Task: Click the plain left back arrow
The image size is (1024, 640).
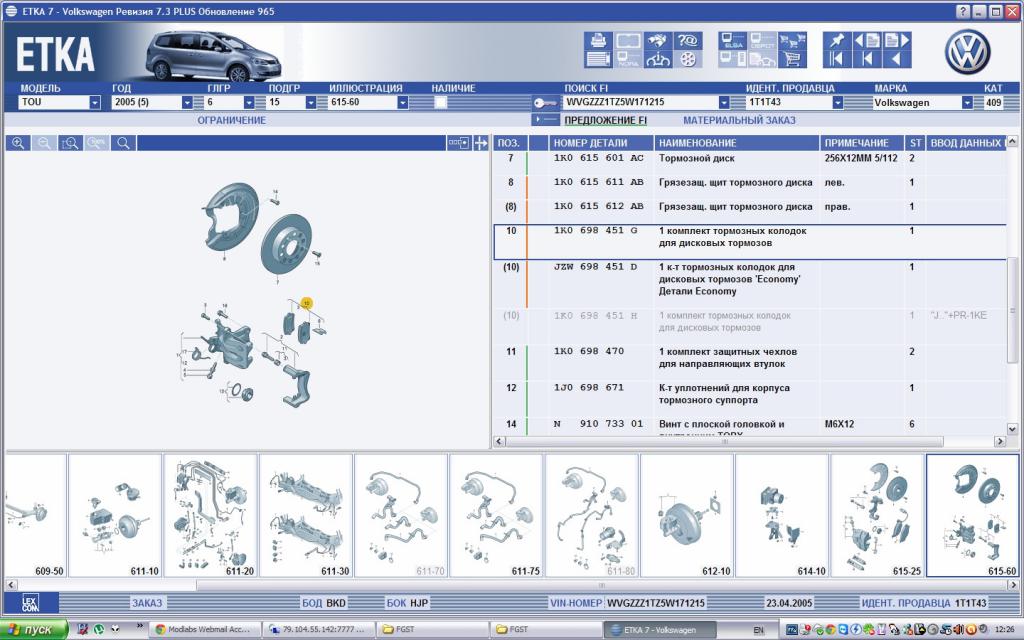Action: [x=897, y=59]
